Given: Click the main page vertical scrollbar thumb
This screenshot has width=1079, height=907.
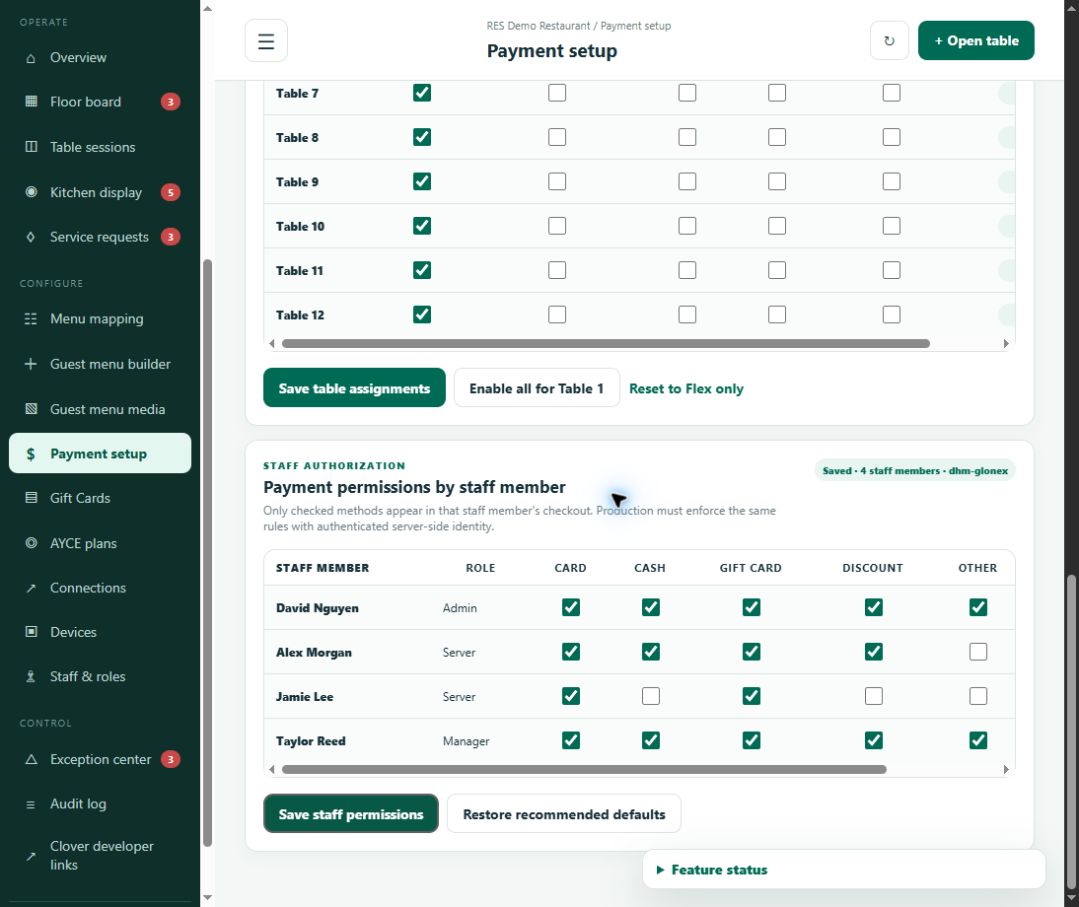Looking at the screenshot, I should 1071,733.
